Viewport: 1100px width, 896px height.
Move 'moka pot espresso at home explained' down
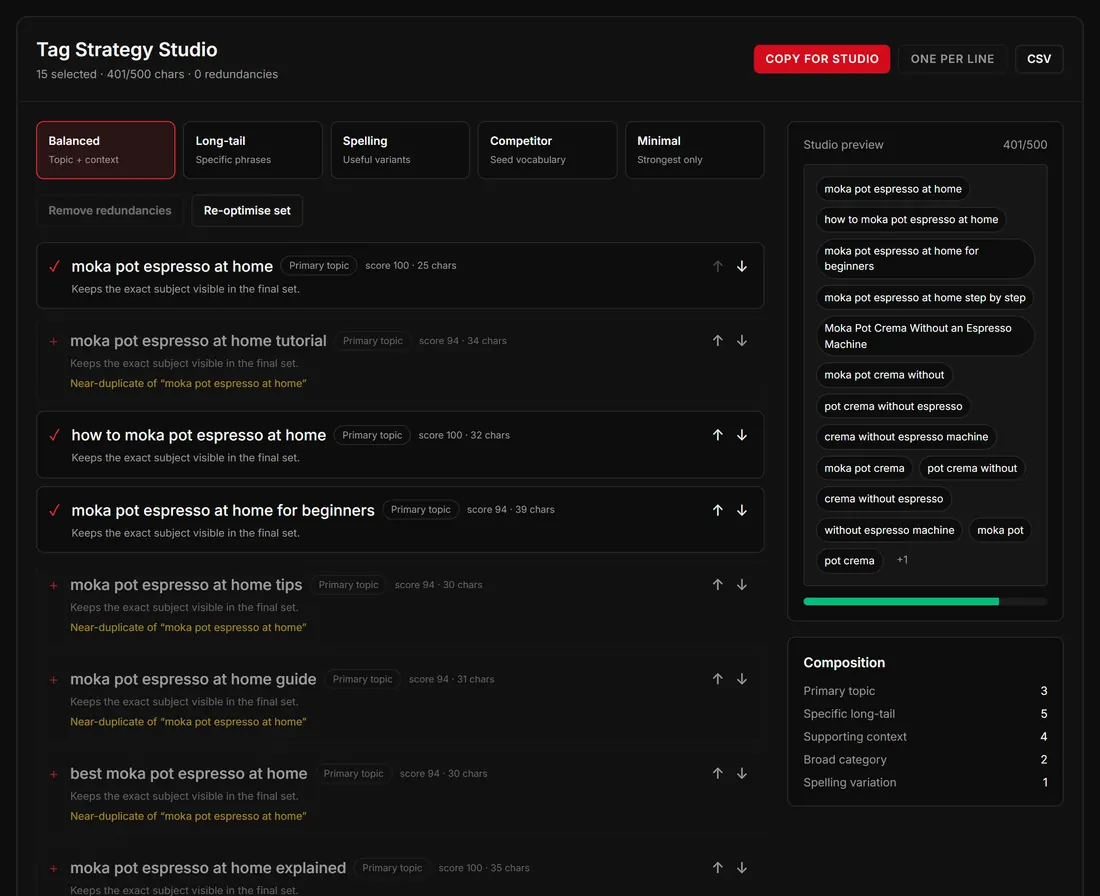(742, 868)
